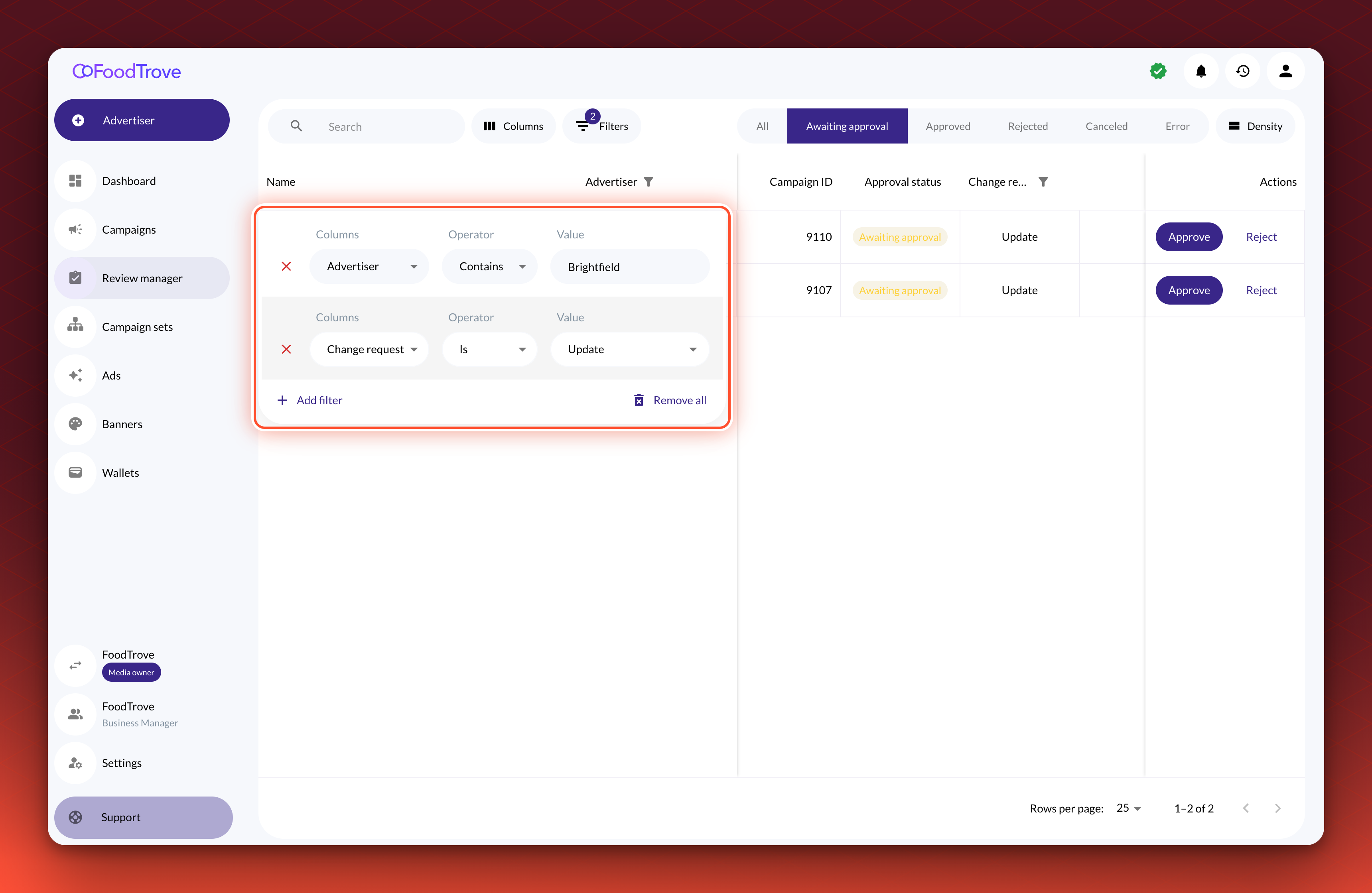This screenshot has width=1372, height=893.
Task: Expand the Is operator dropdown
Action: pyautogui.click(x=490, y=349)
